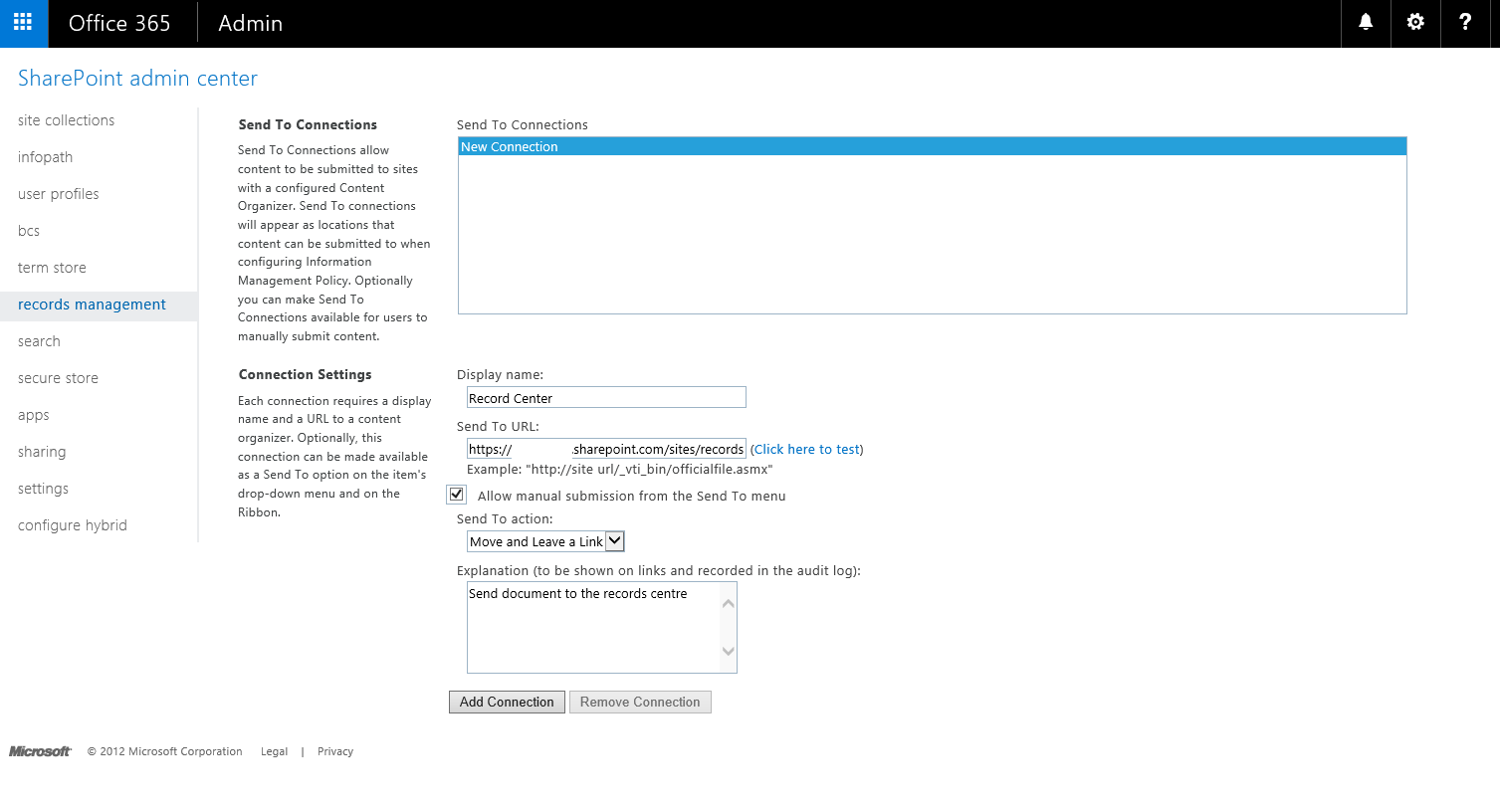The height and width of the screenshot is (812, 1500).
Task: Open configure hybrid section
Action: click(x=72, y=525)
